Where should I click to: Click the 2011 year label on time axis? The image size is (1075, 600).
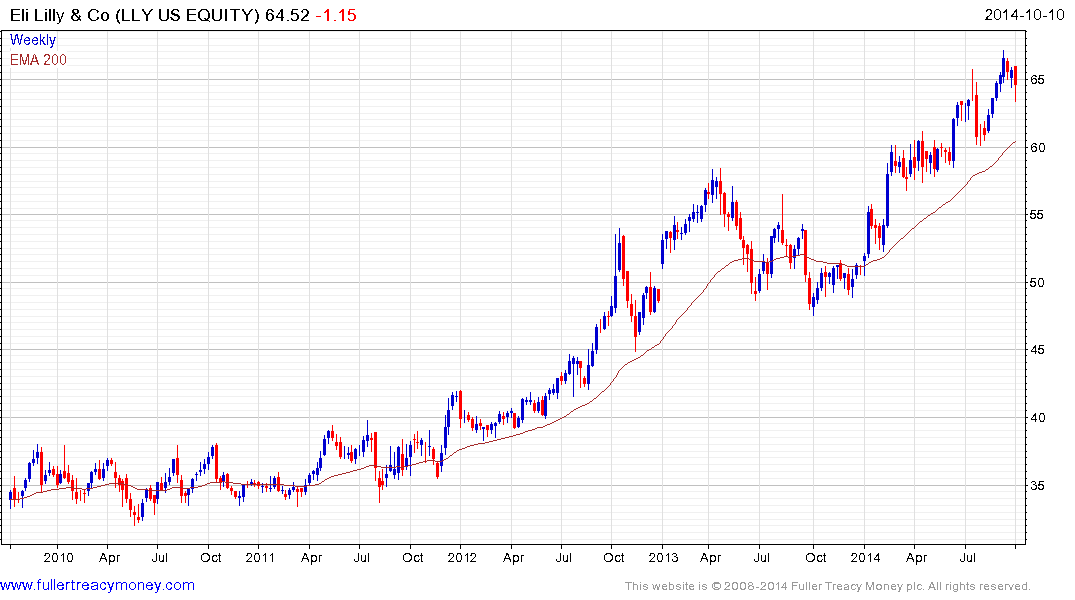(x=260, y=557)
